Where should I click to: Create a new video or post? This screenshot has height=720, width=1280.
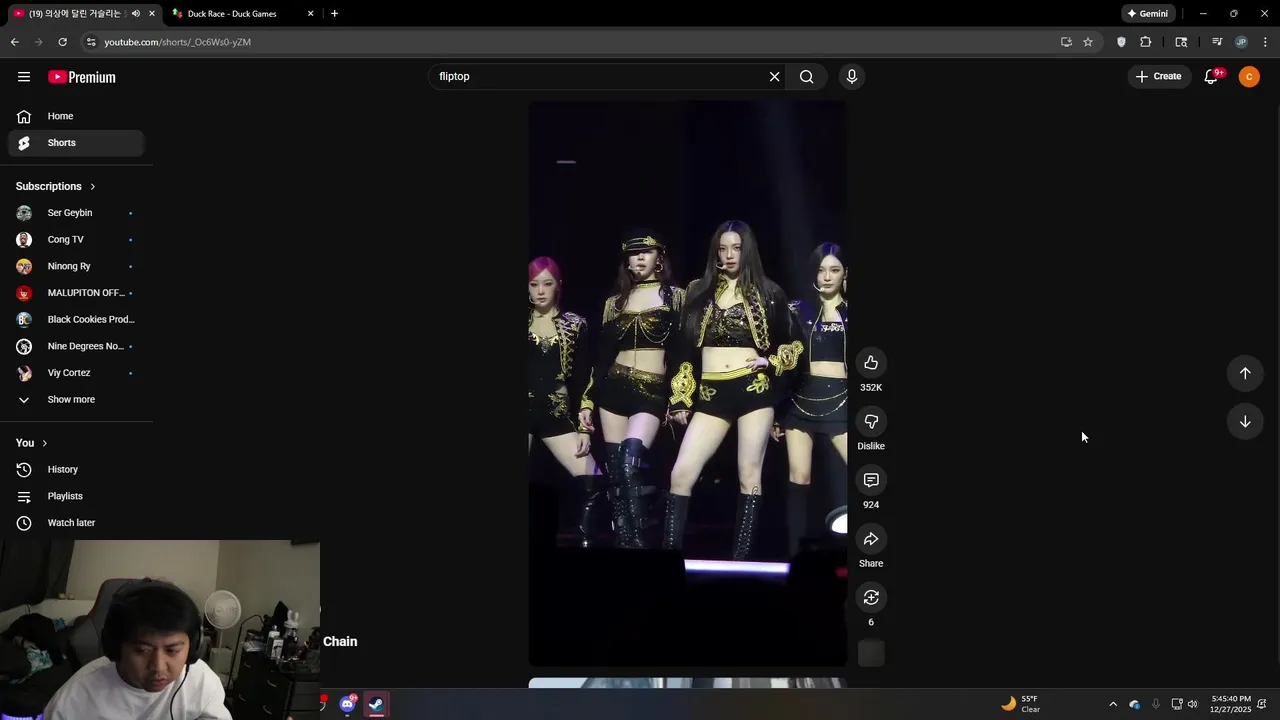tap(1159, 76)
